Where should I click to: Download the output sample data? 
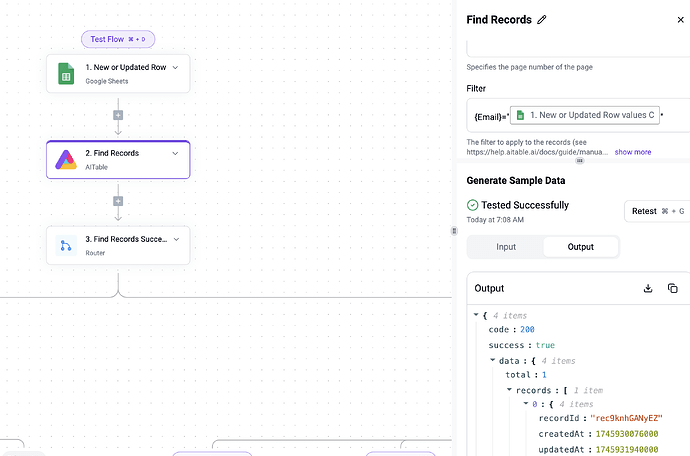pos(648,288)
